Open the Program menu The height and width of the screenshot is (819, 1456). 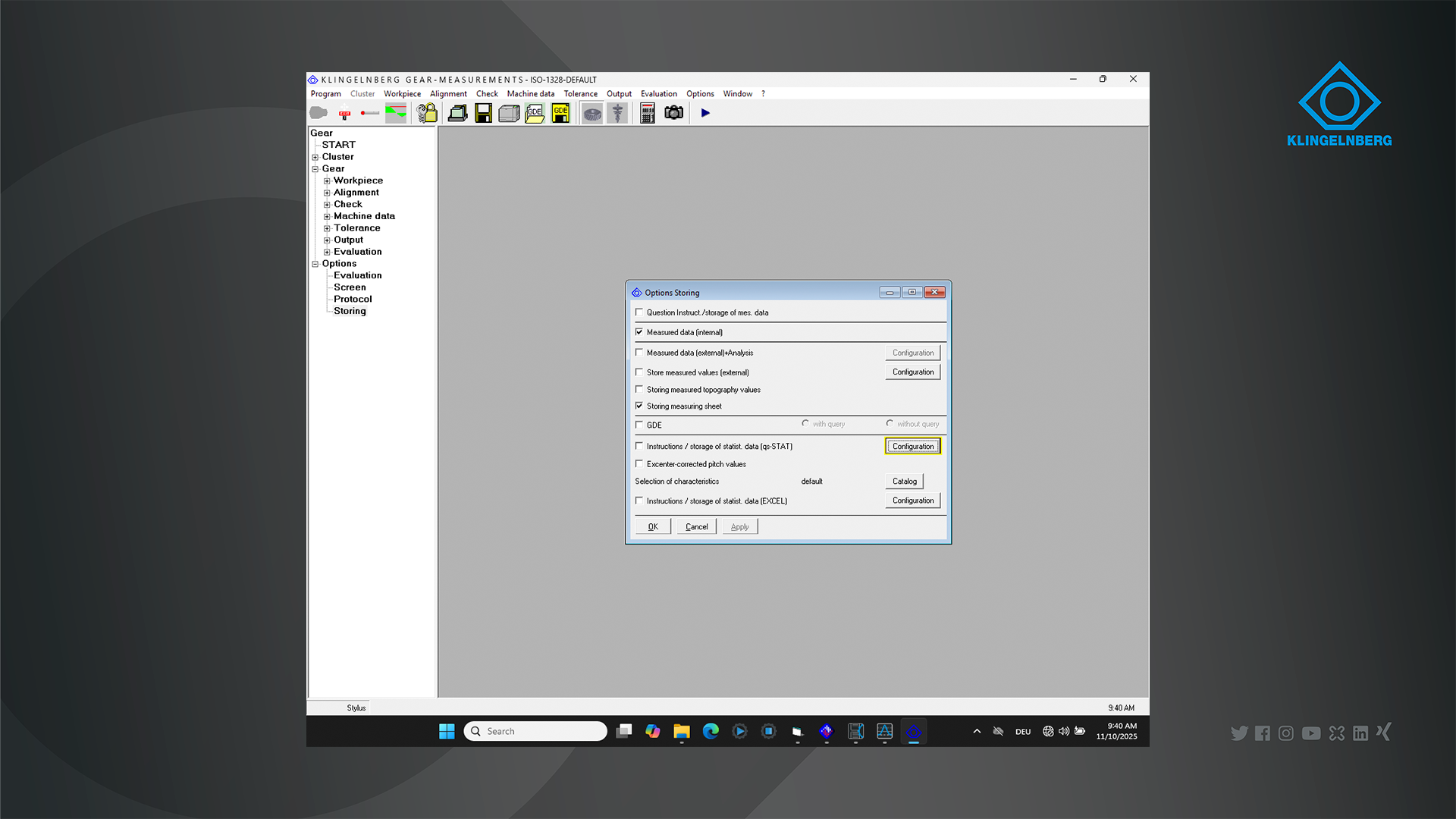pos(326,94)
